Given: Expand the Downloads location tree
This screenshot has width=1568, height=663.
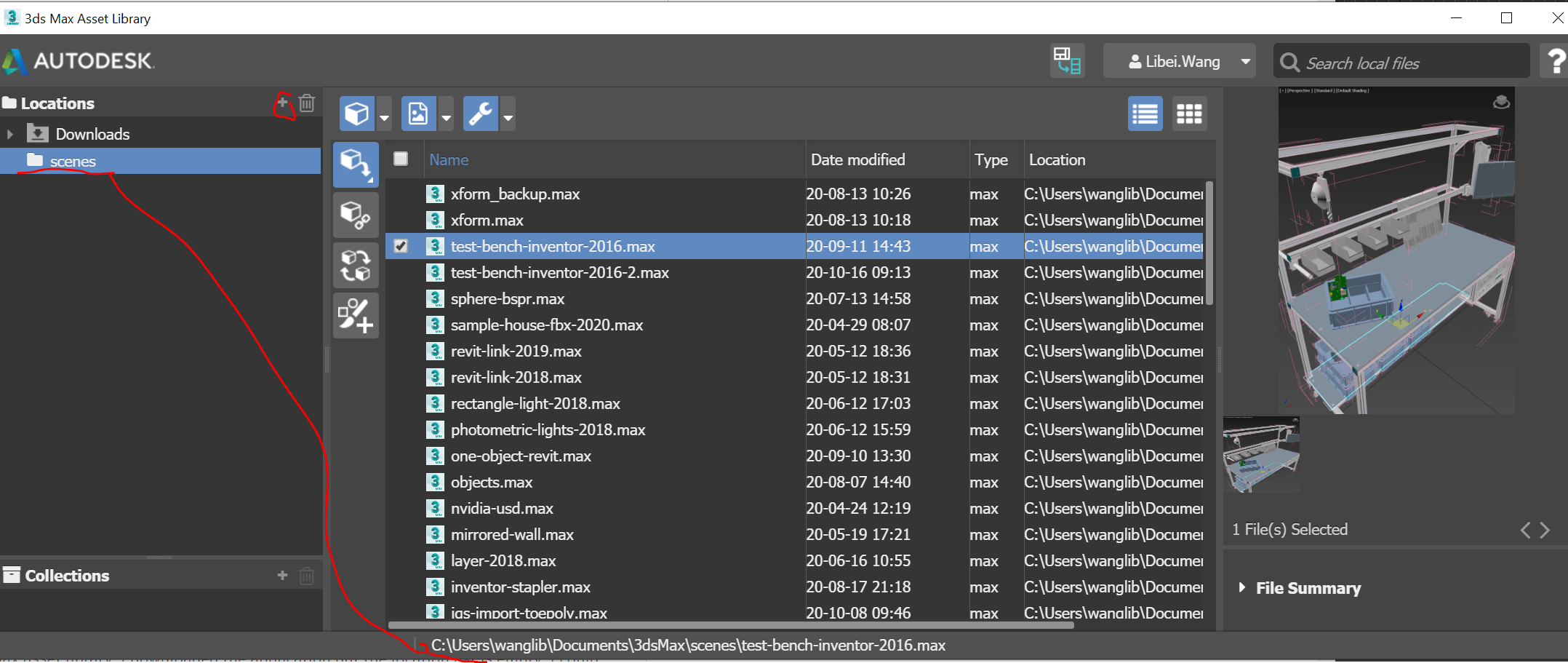Looking at the screenshot, I should [x=10, y=135].
